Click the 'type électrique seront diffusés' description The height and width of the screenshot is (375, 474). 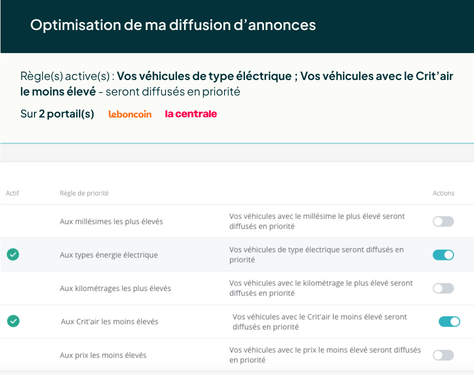[x=316, y=255]
